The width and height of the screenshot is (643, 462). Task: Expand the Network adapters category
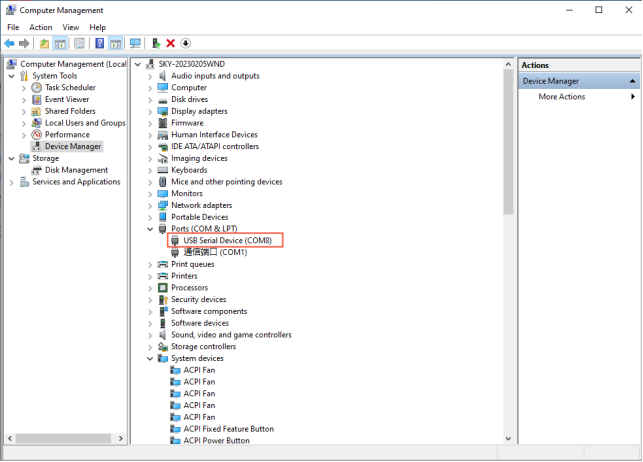[151, 205]
